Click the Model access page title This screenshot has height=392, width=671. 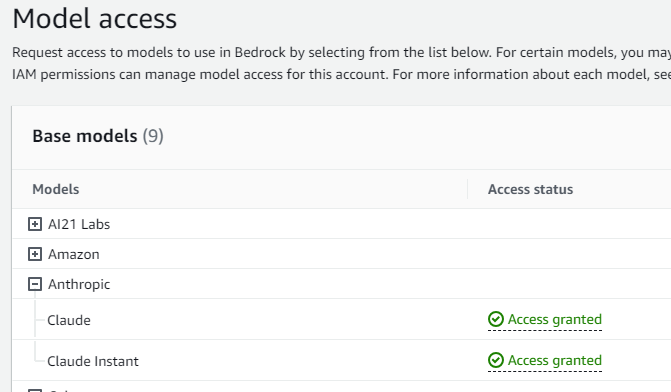[x=95, y=18]
